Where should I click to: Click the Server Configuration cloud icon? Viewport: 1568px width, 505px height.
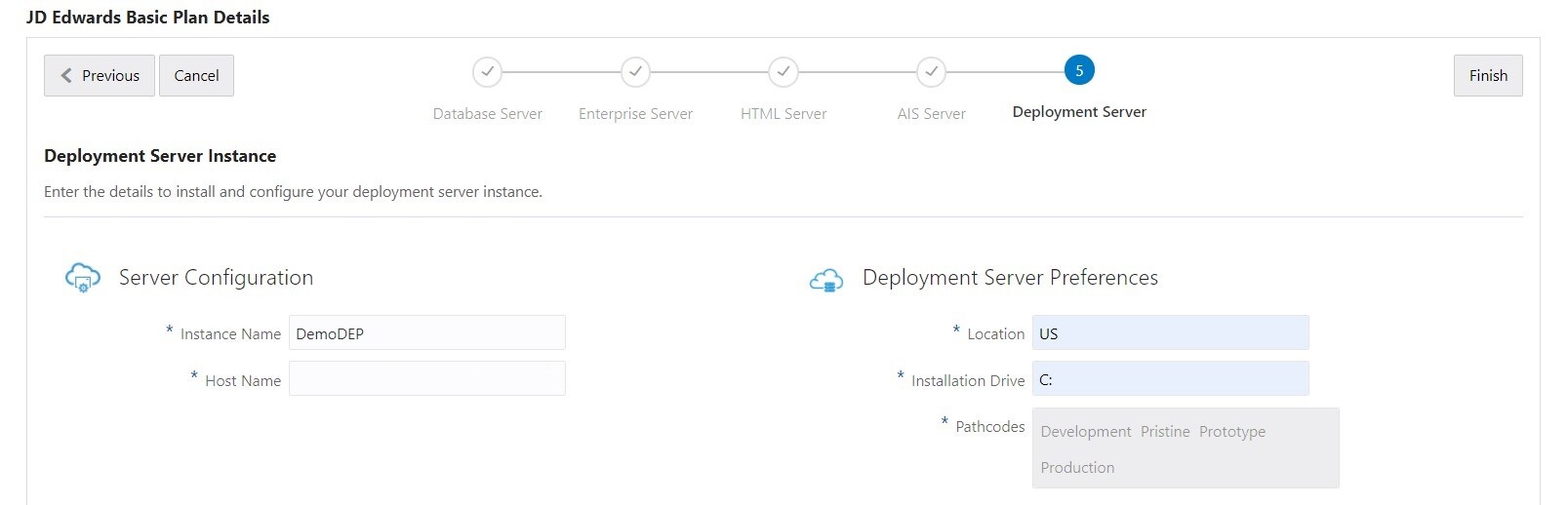point(83,278)
